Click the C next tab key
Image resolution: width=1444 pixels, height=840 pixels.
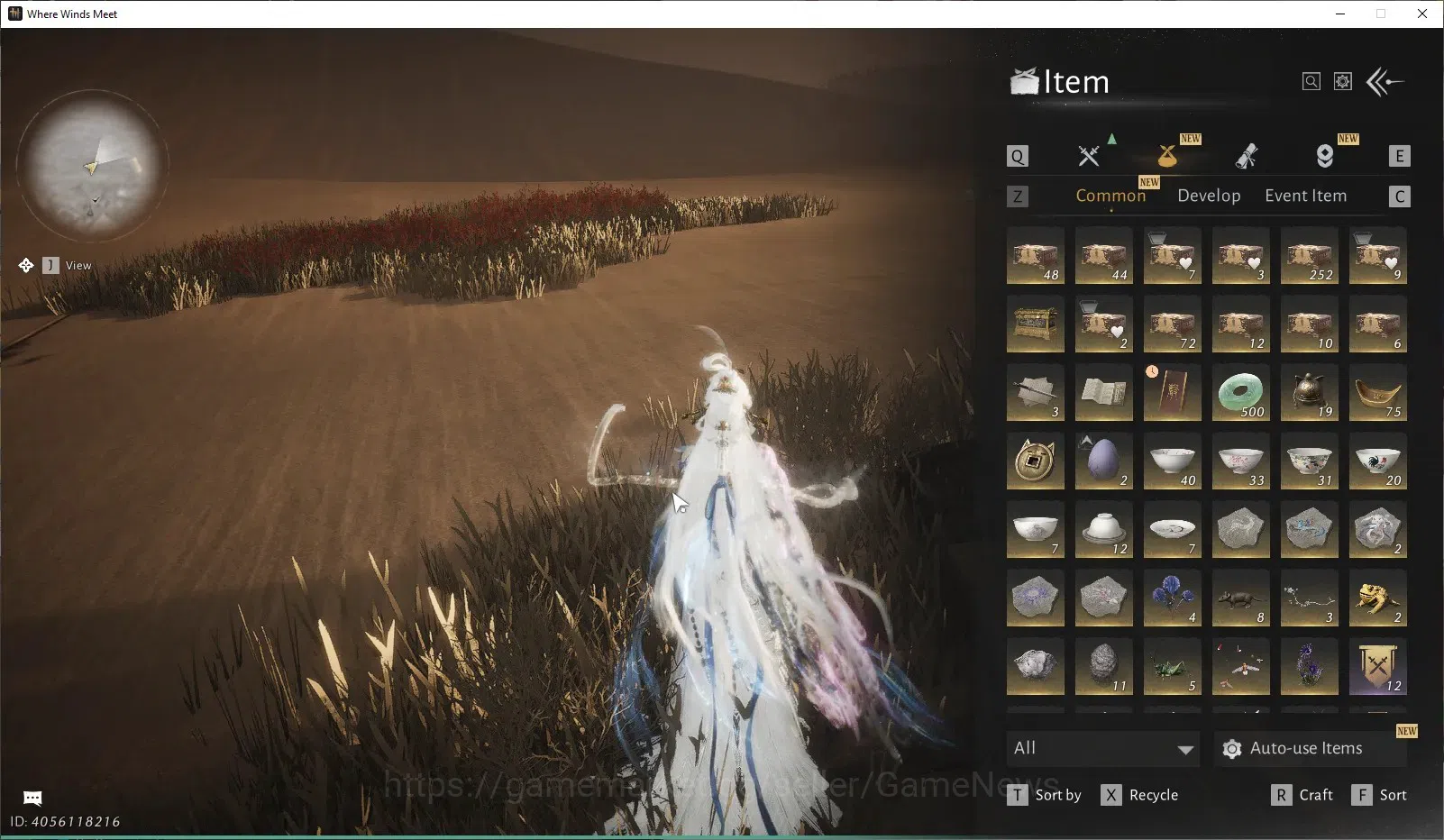(1399, 196)
